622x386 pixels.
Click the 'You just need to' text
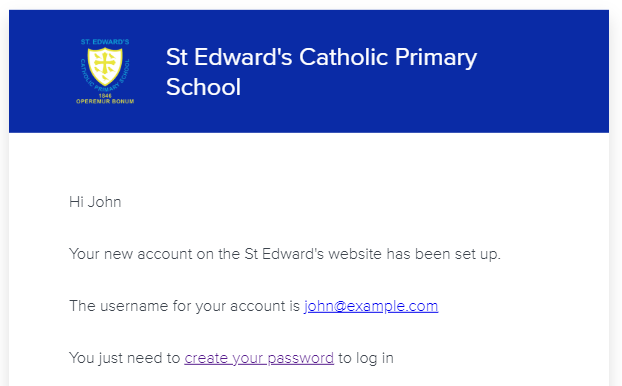(125, 358)
